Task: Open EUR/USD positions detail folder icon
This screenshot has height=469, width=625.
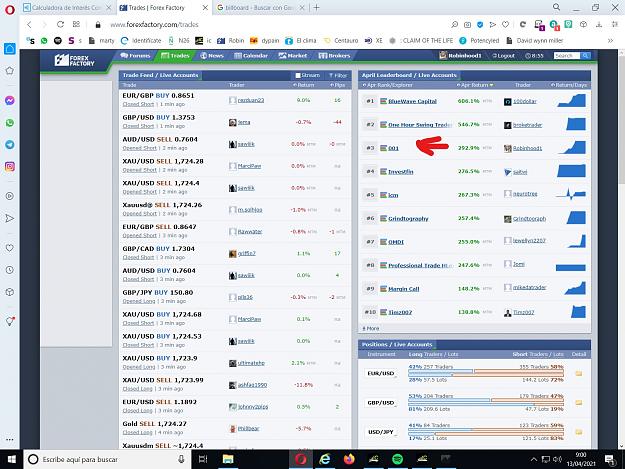Action: [x=578, y=373]
